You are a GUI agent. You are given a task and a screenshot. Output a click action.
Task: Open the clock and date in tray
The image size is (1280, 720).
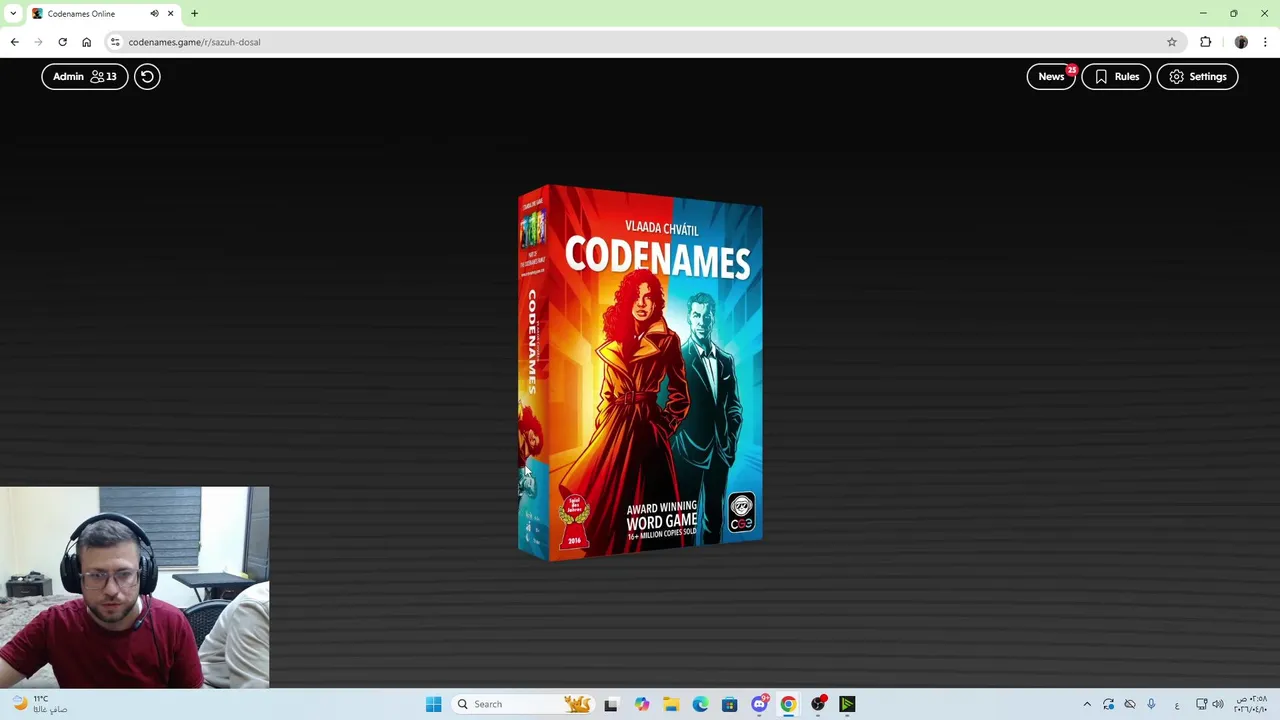click(x=1251, y=704)
